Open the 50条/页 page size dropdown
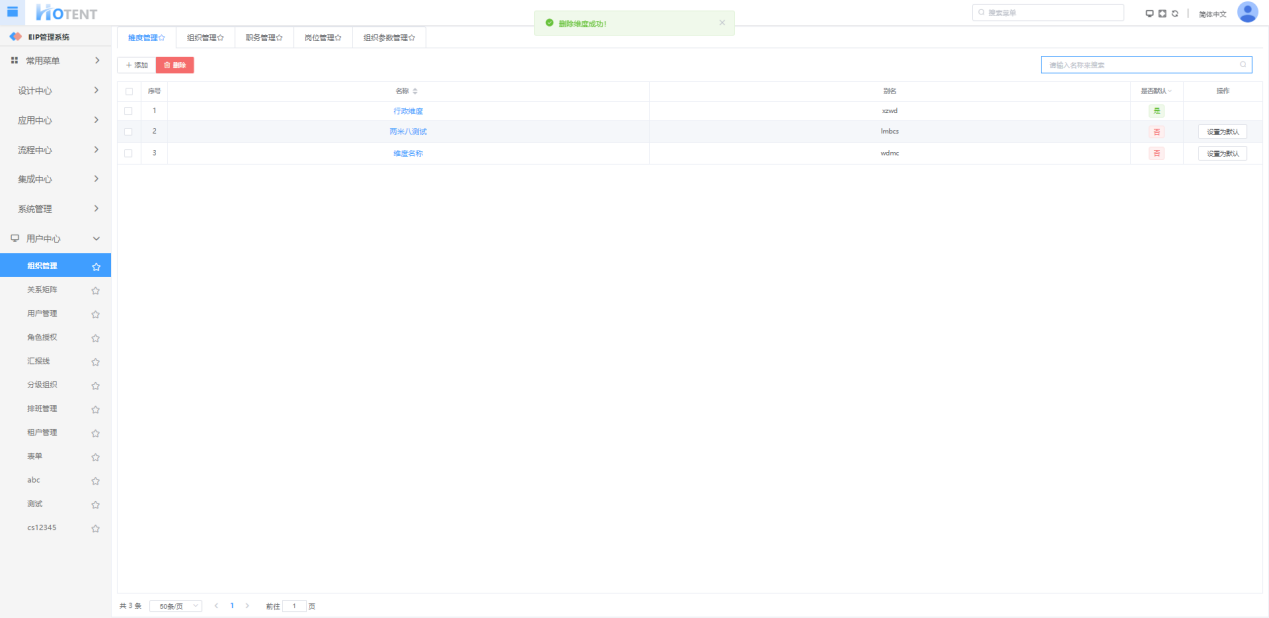The width and height of the screenshot is (1269, 618). point(176,606)
